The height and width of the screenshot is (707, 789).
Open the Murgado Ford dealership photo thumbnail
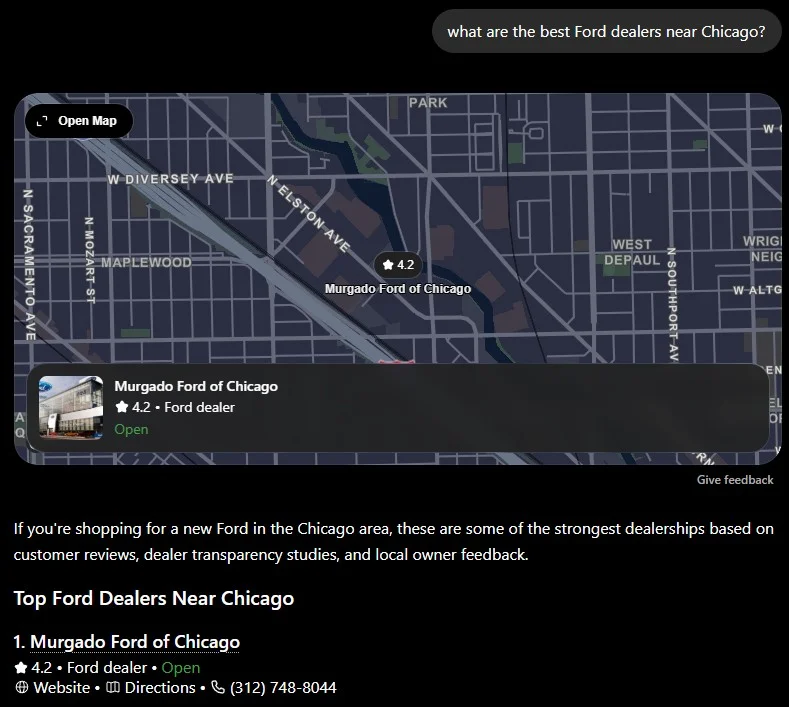pyautogui.click(x=71, y=408)
